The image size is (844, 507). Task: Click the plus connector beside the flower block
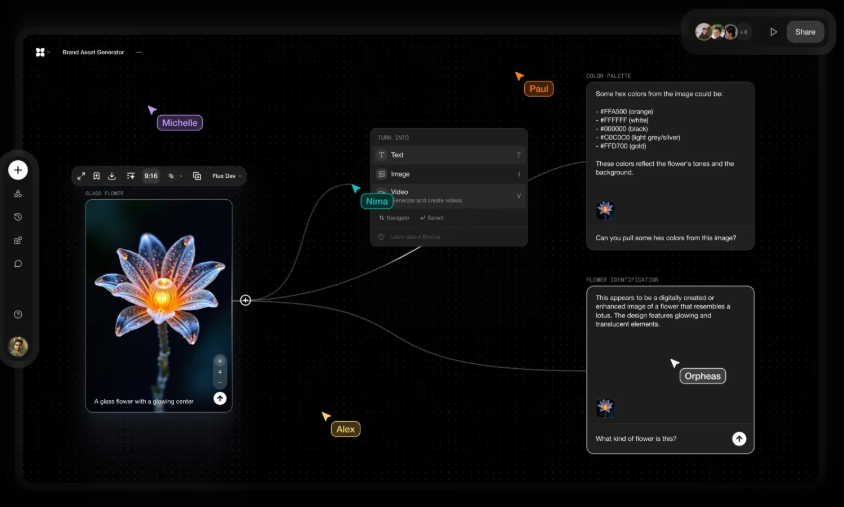(245, 300)
